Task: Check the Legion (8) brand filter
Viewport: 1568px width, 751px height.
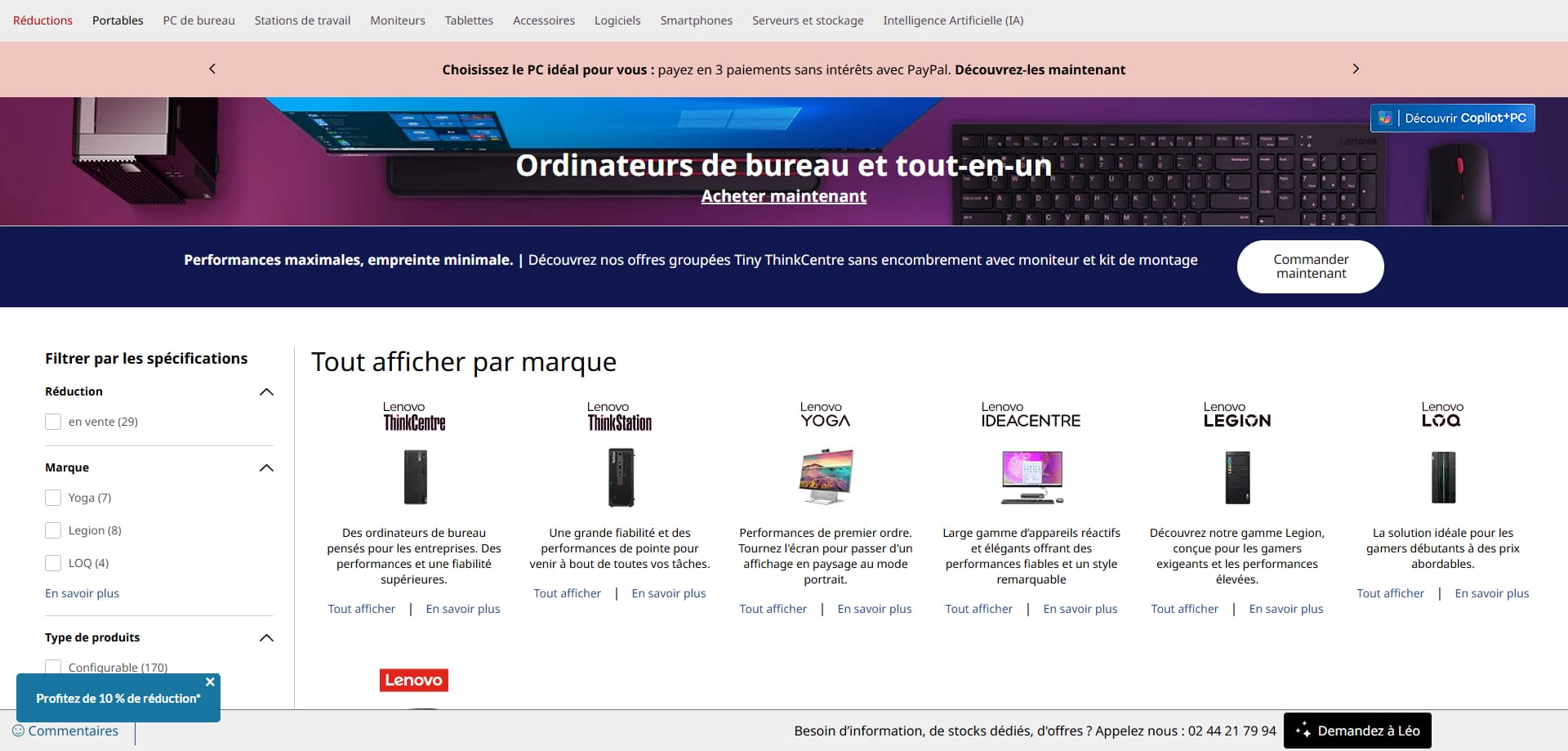Action: point(53,530)
